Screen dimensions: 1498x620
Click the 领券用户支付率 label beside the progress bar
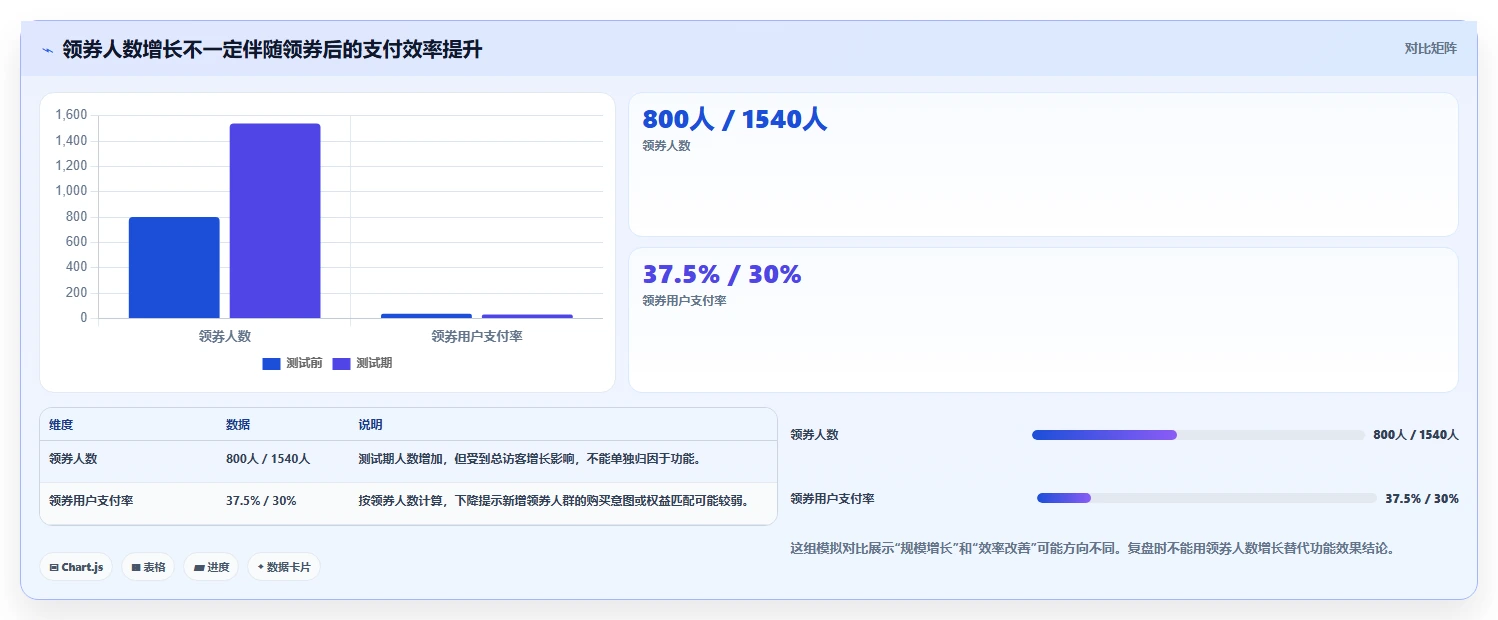click(832, 498)
